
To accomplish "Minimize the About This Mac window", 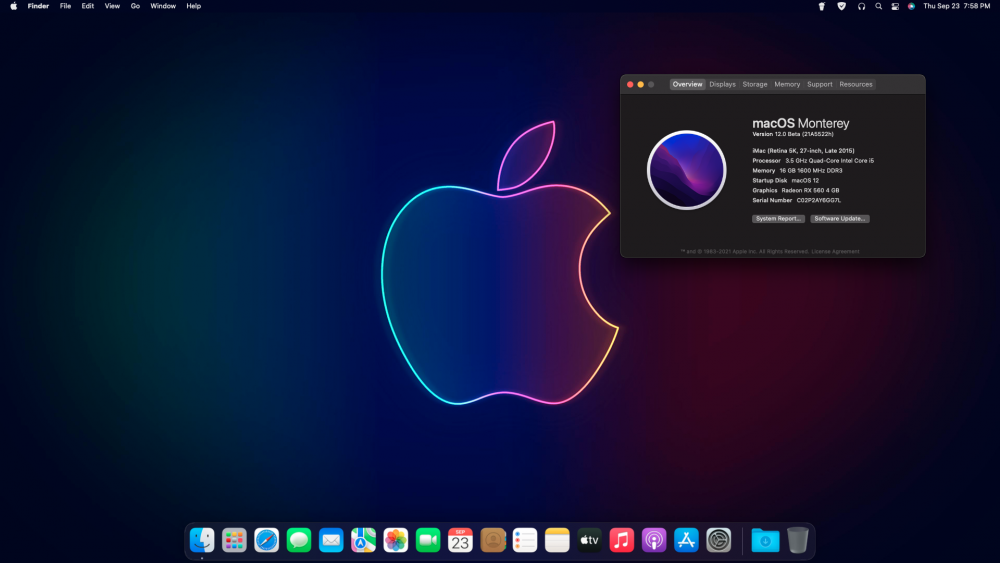I will click(x=640, y=84).
